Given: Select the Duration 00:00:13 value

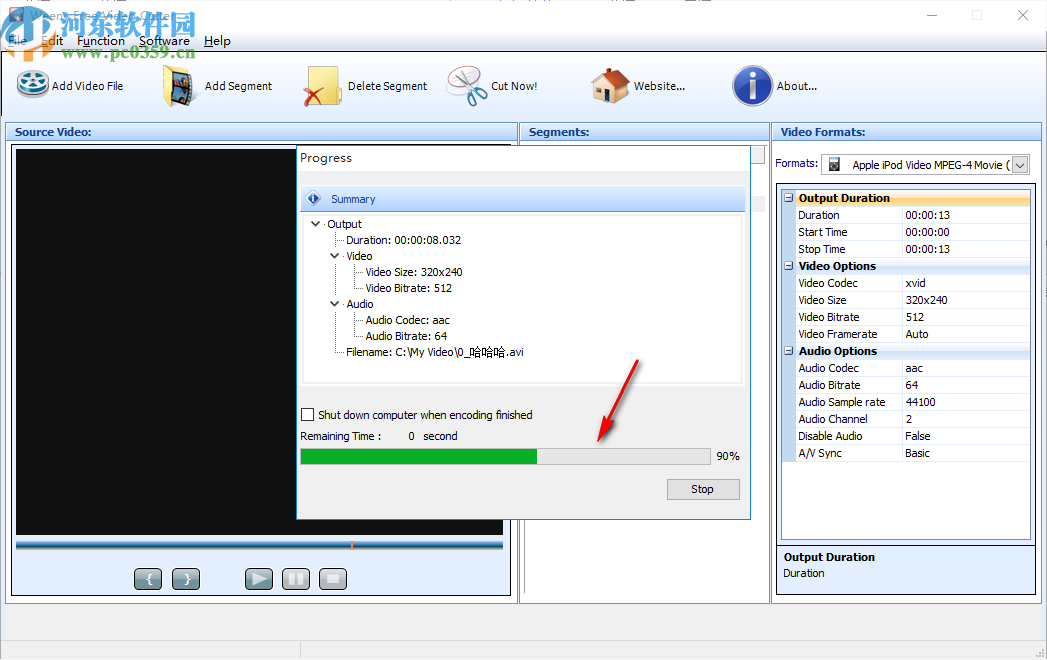Looking at the screenshot, I should [x=966, y=215].
